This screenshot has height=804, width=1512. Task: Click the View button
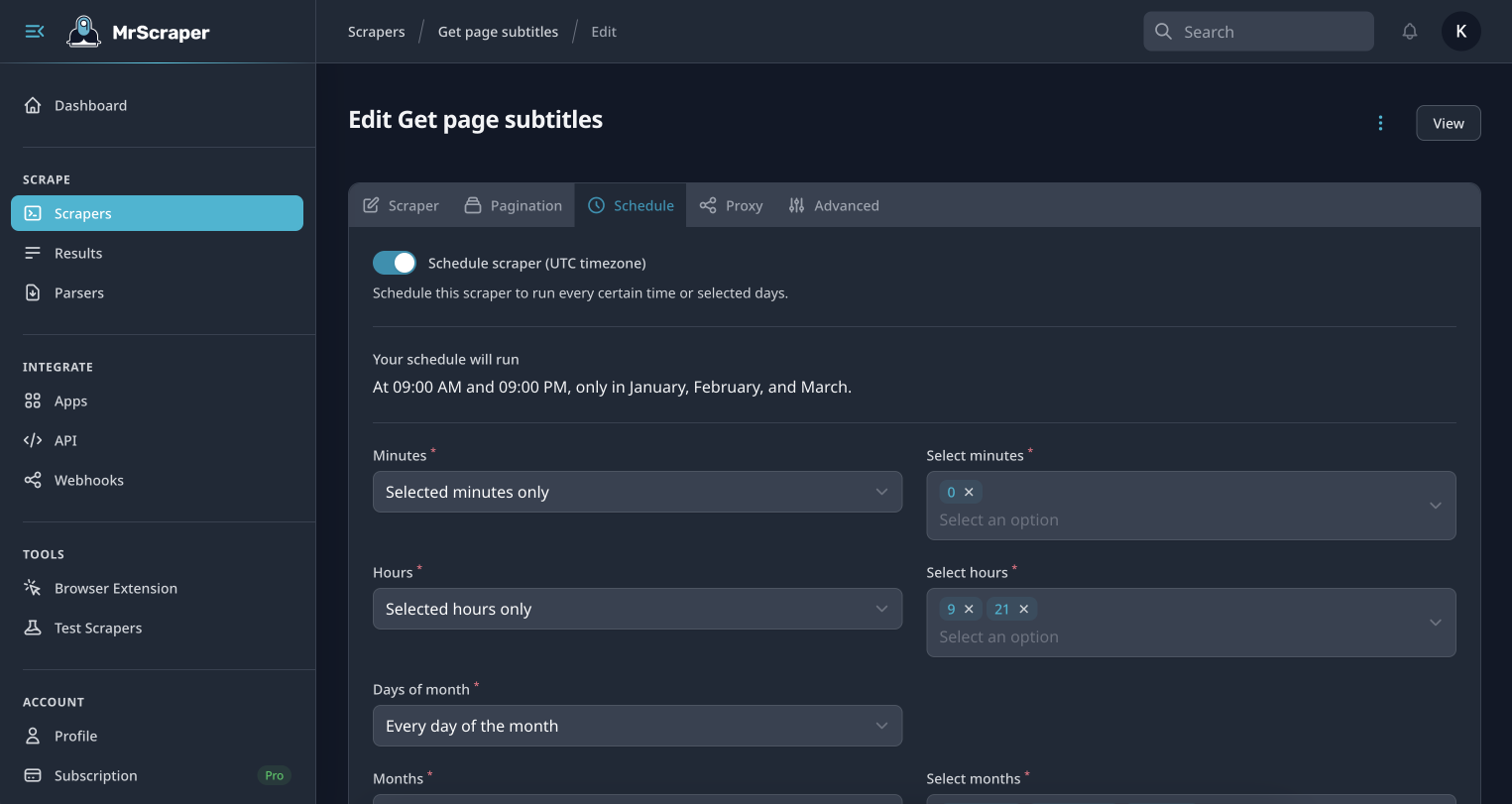[1448, 123]
